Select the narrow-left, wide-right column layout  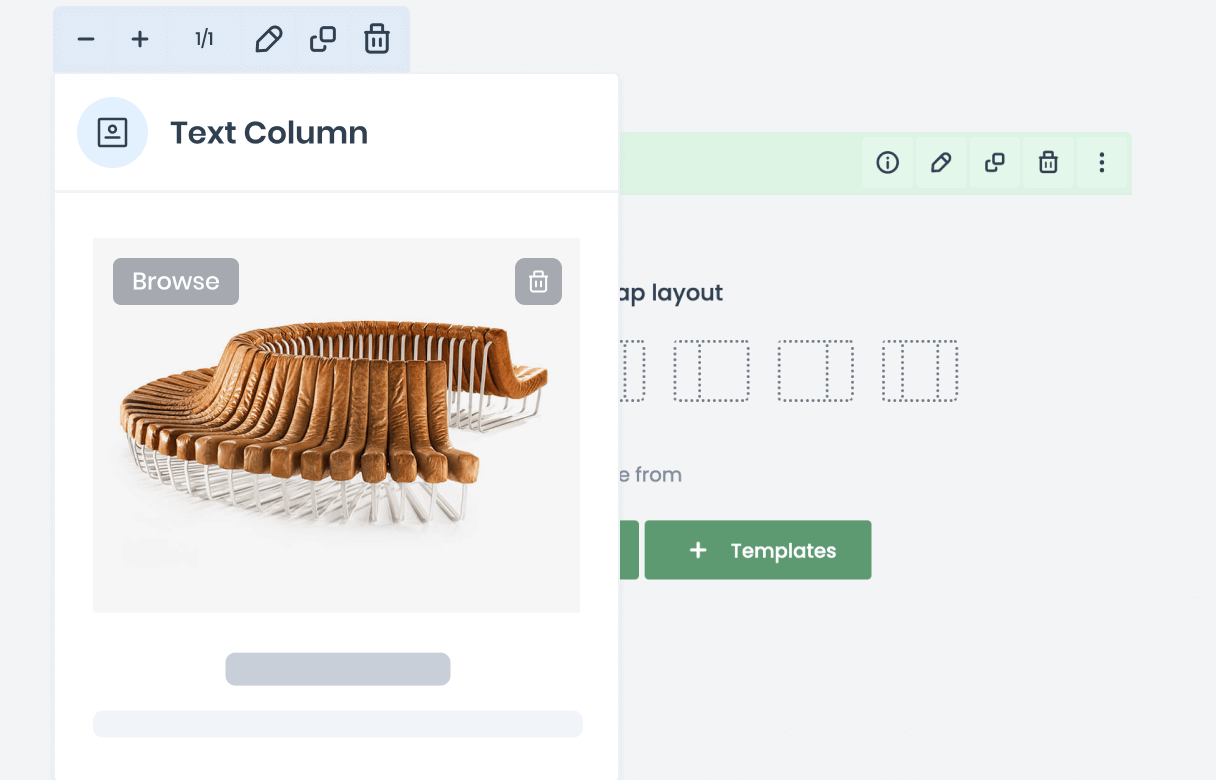point(711,371)
